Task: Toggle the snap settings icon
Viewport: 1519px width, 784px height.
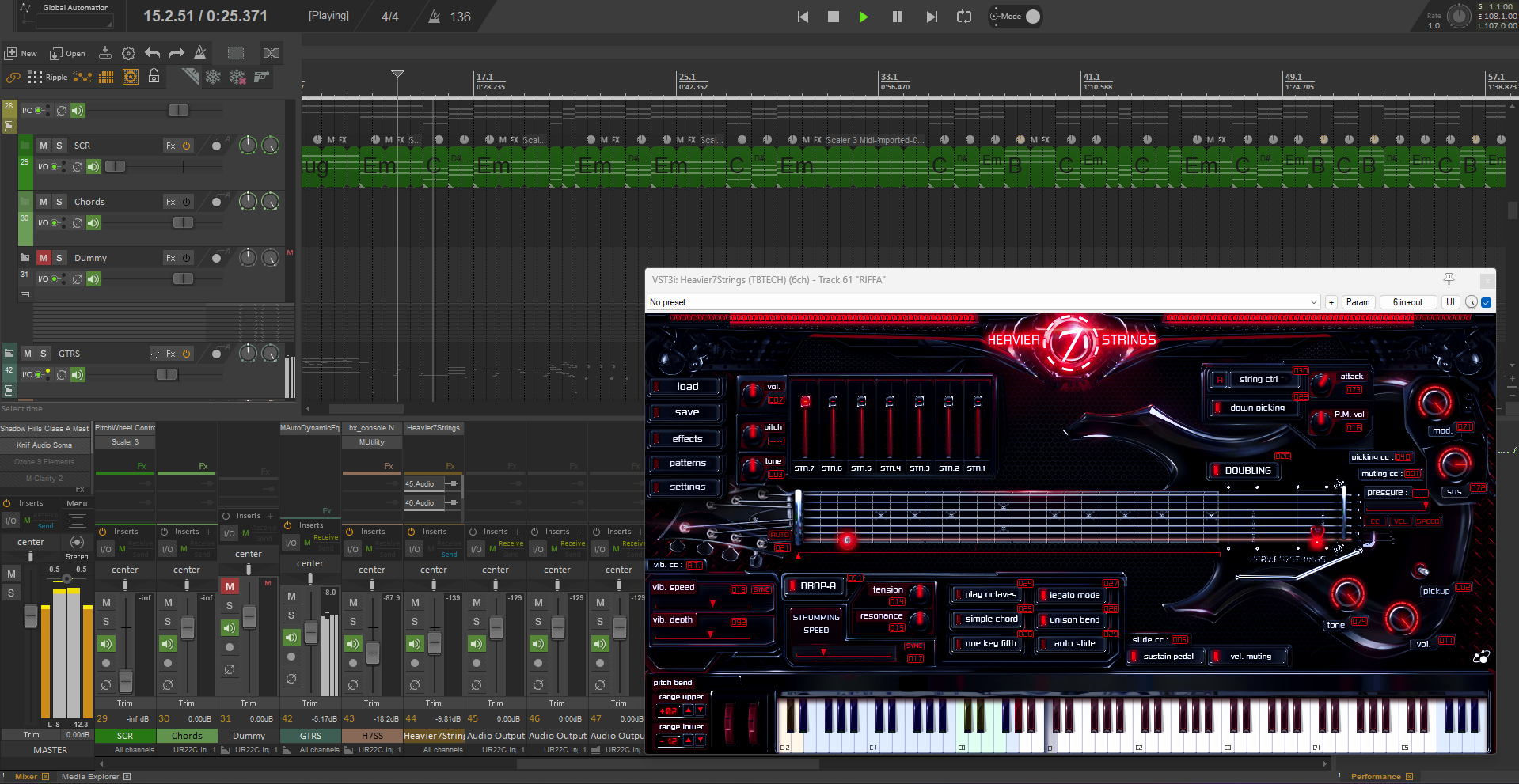Action: coord(131,77)
